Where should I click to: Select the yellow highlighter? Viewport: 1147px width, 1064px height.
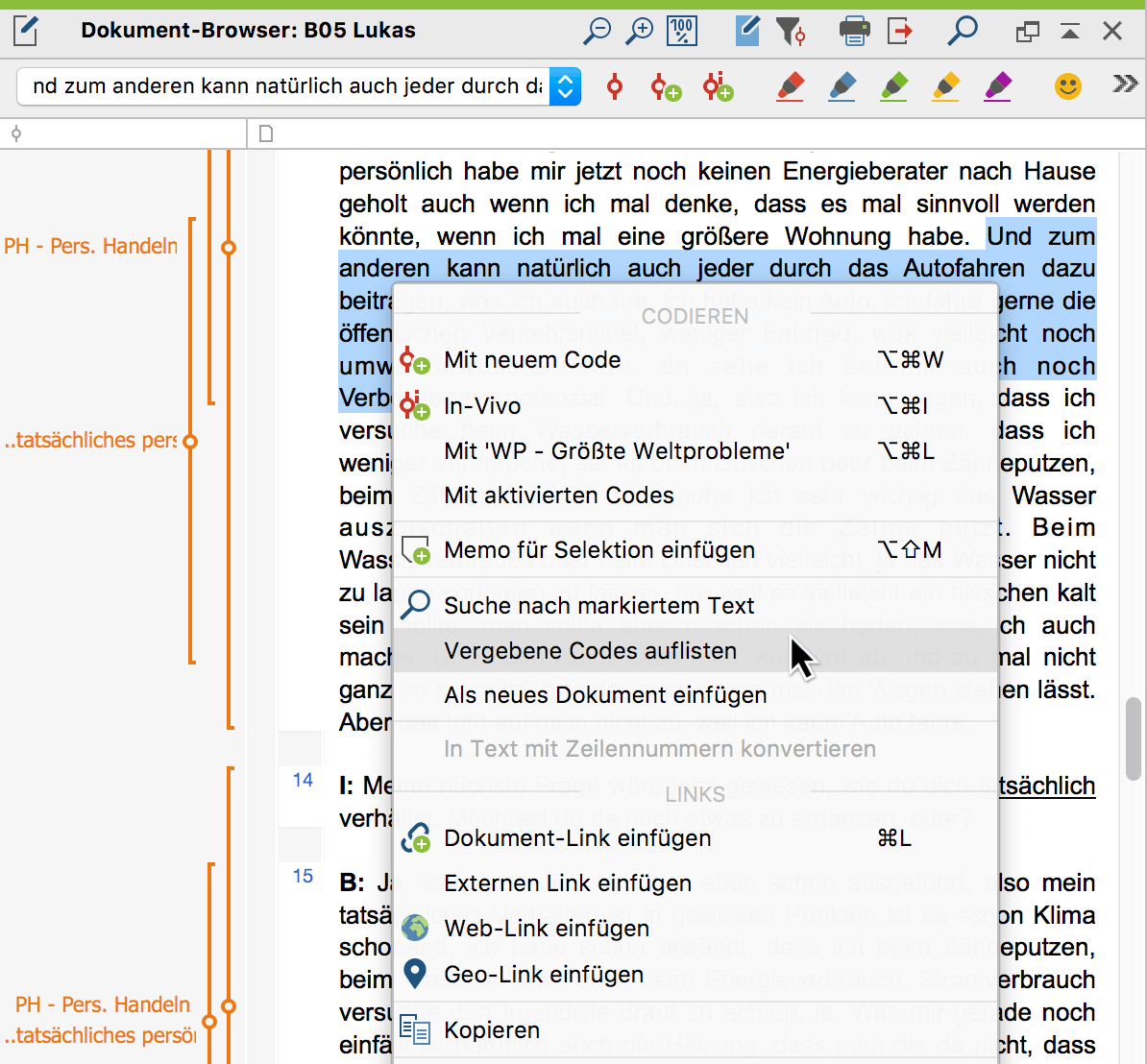[x=946, y=86]
